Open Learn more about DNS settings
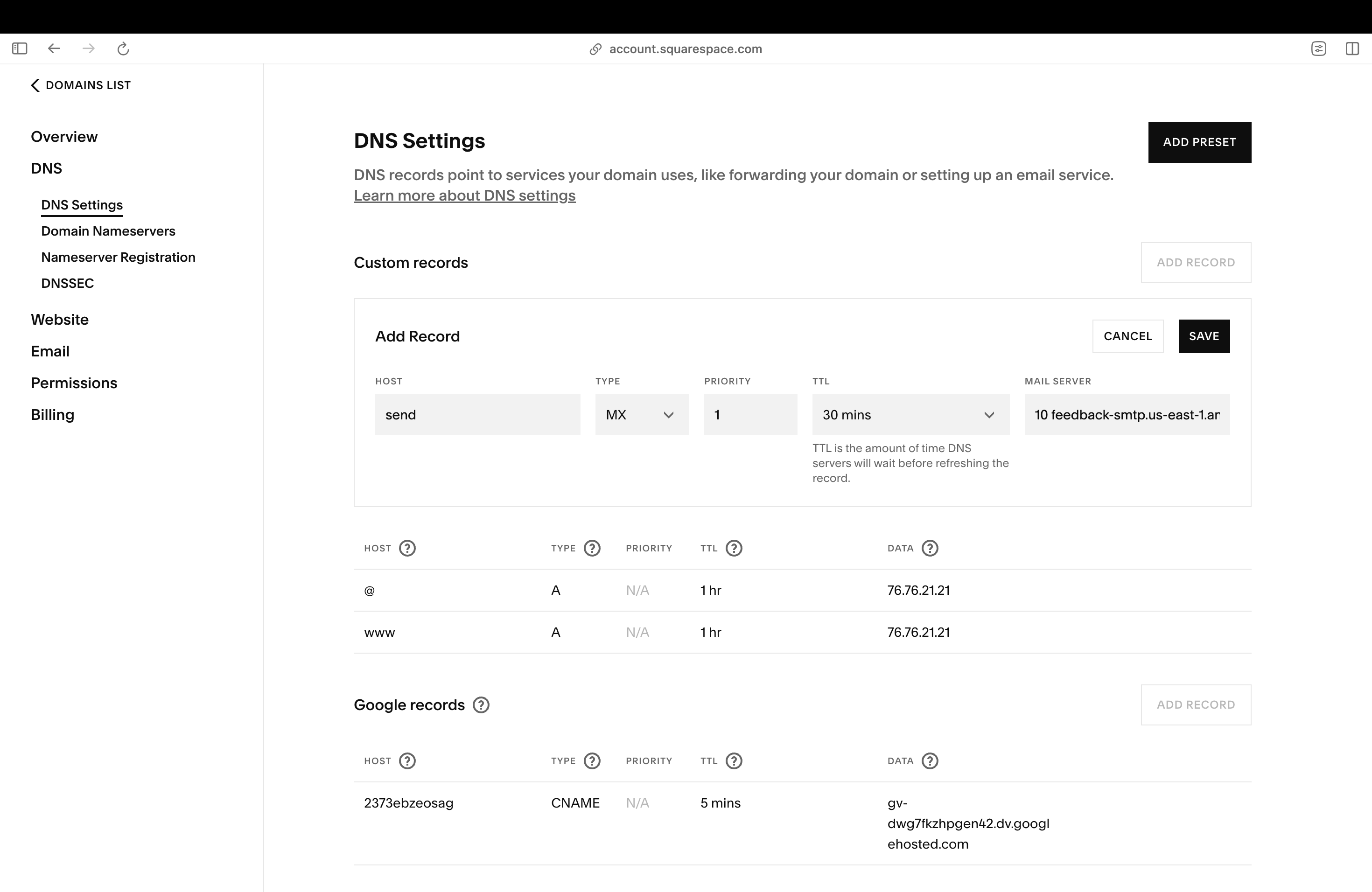Image resolution: width=1372 pixels, height=892 pixels. (x=464, y=195)
